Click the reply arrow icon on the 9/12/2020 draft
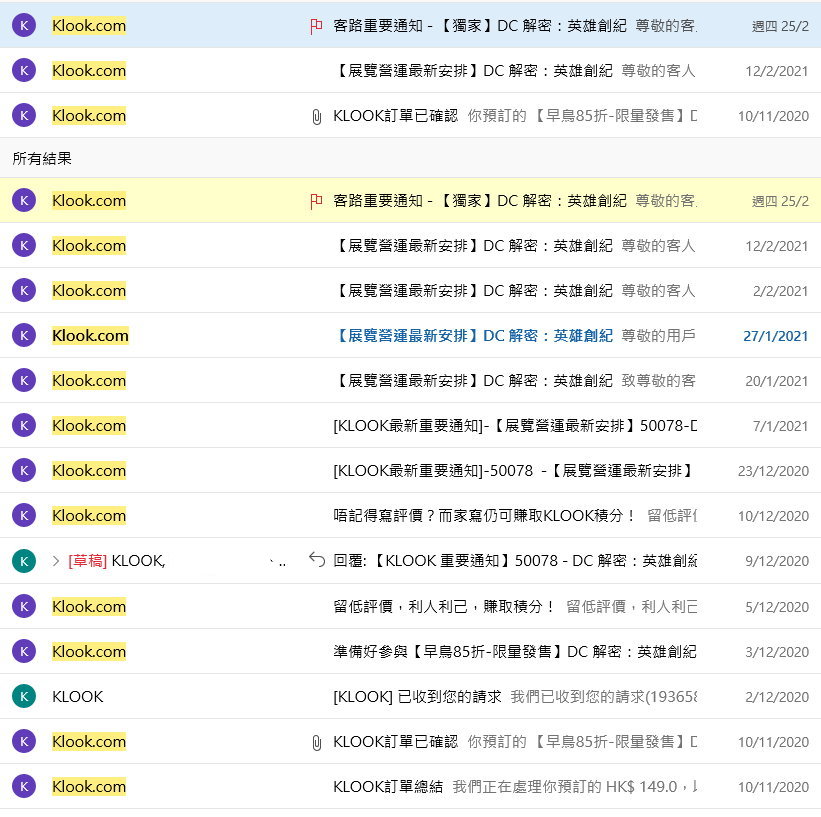Screen dimensions: 821x817 (x=317, y=560)
